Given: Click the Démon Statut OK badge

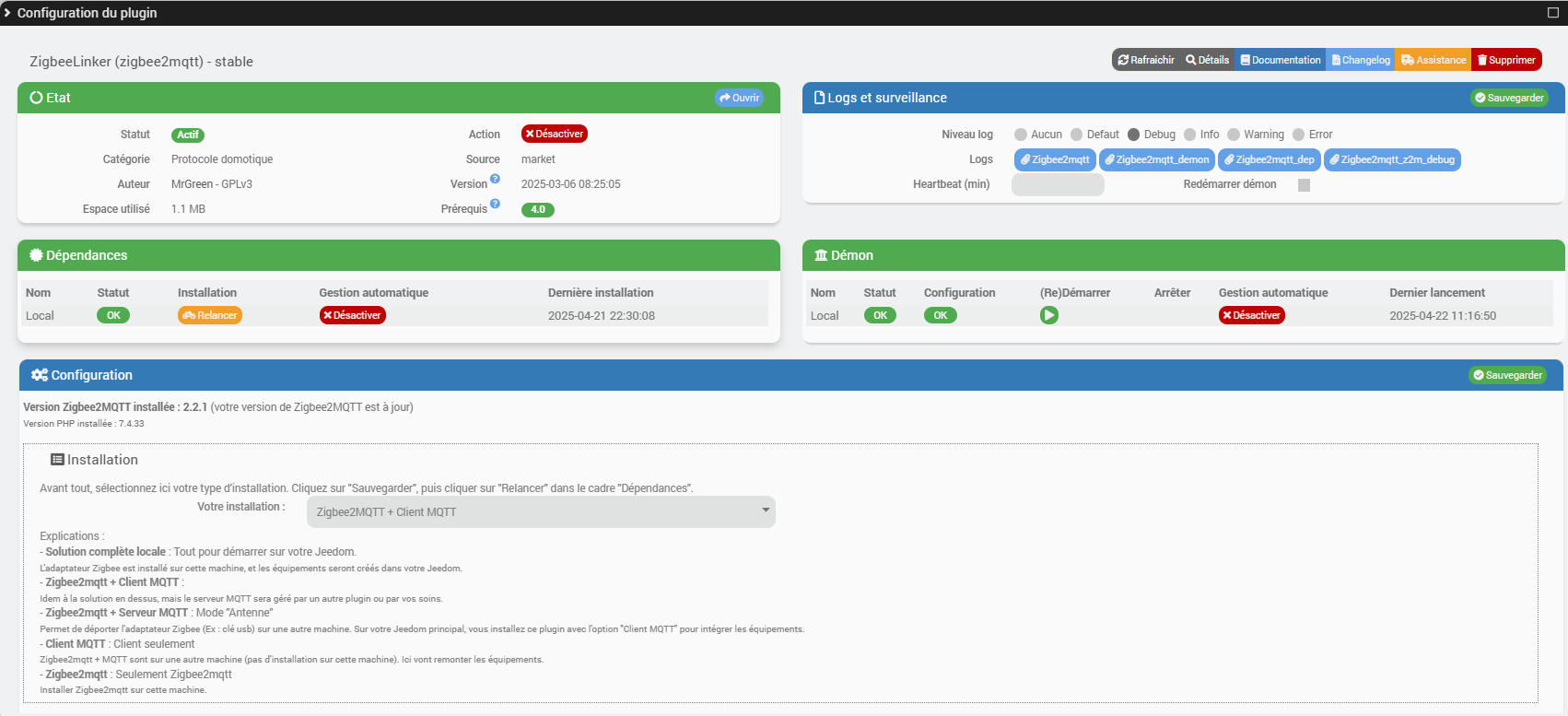Looking at the screenshot, I should point(880,315).
